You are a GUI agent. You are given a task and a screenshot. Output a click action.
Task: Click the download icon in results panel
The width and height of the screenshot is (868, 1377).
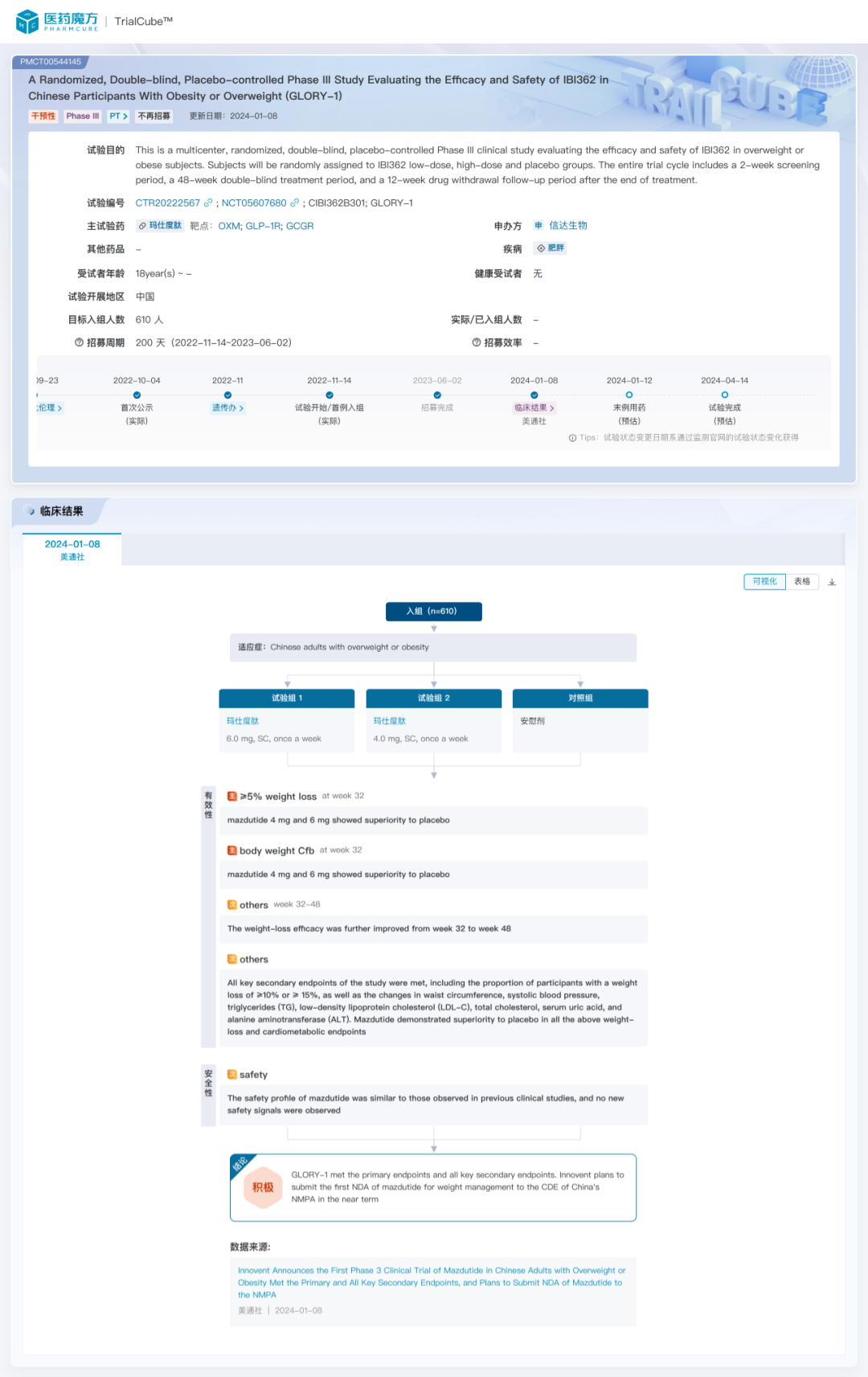[x=832, y=582]
